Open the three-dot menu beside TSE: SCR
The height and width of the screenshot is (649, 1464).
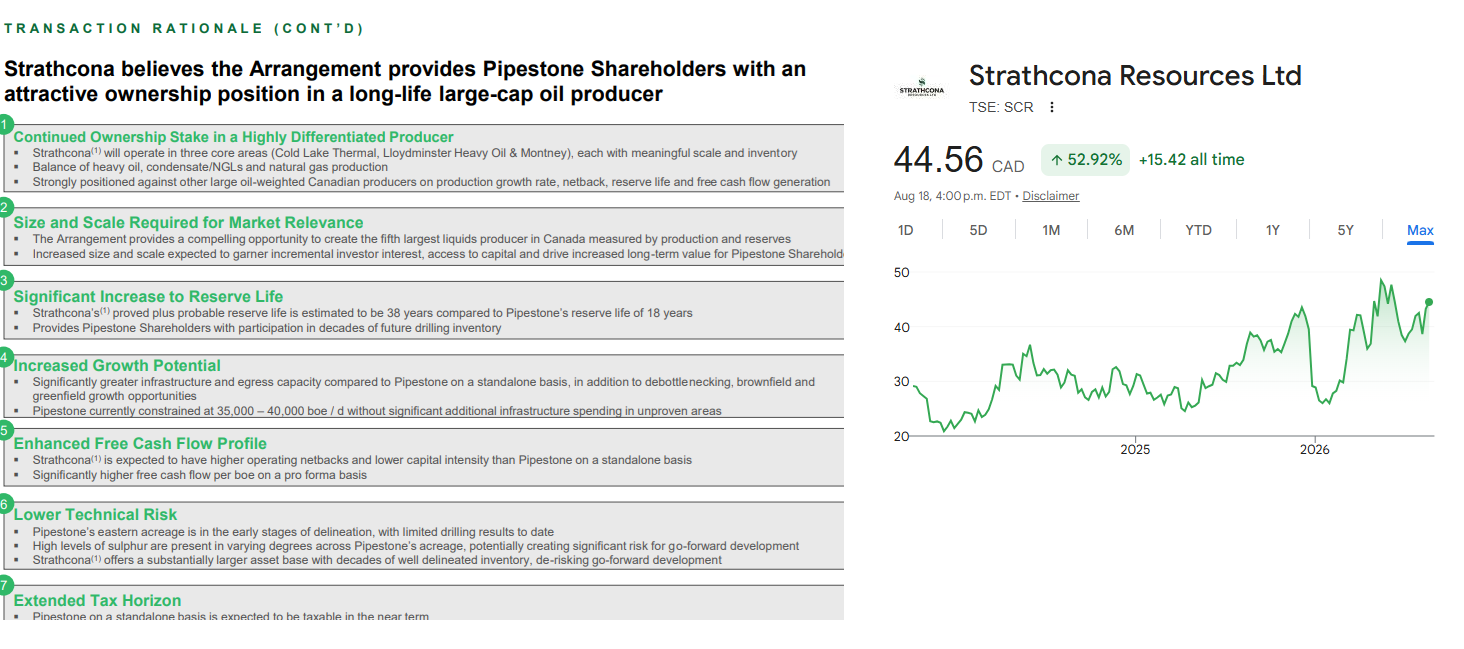click(x=1051, y=107)
